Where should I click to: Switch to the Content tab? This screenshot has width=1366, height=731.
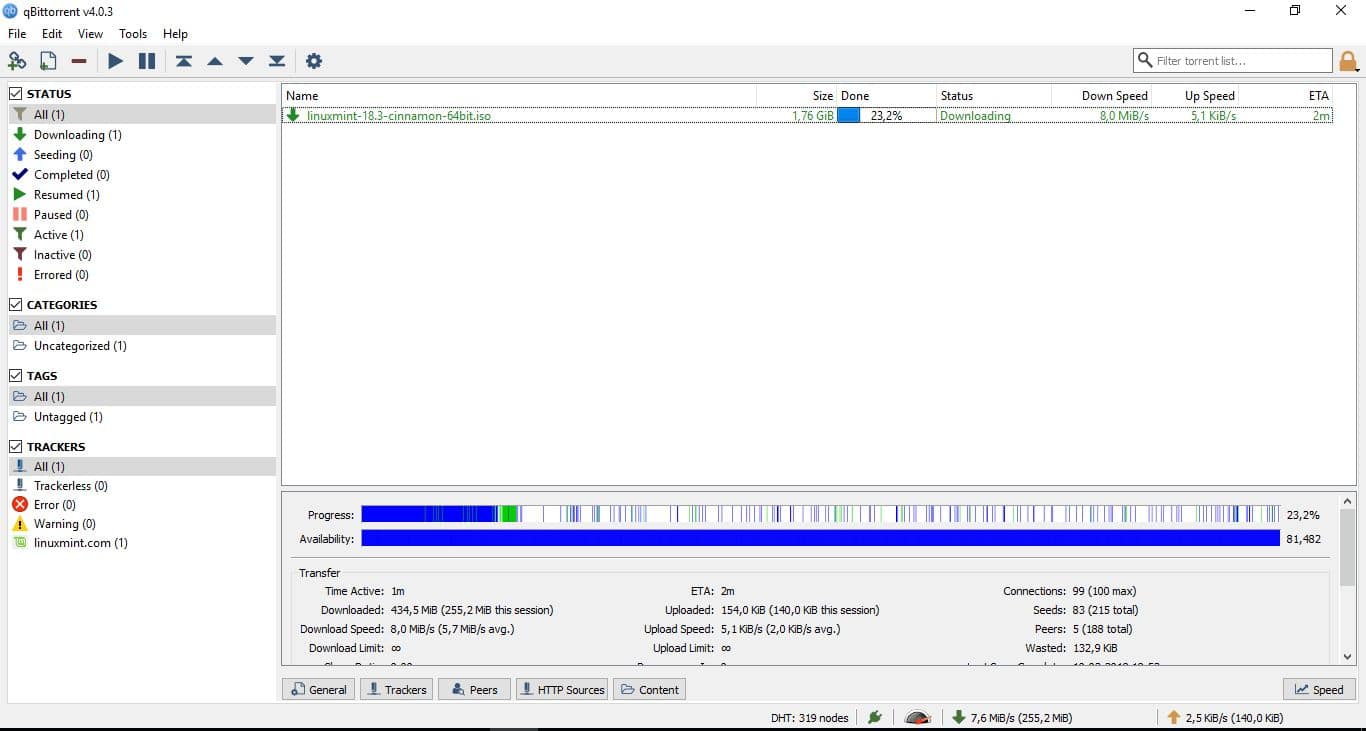(x=649, y=689)
